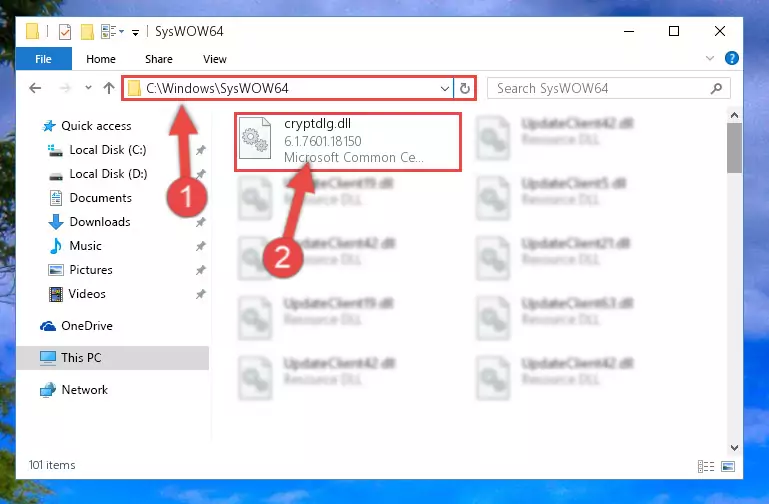This screenshot has width=769, height=504.
Task: Click the 101 items status text
Action: click(x=52, y=465)
